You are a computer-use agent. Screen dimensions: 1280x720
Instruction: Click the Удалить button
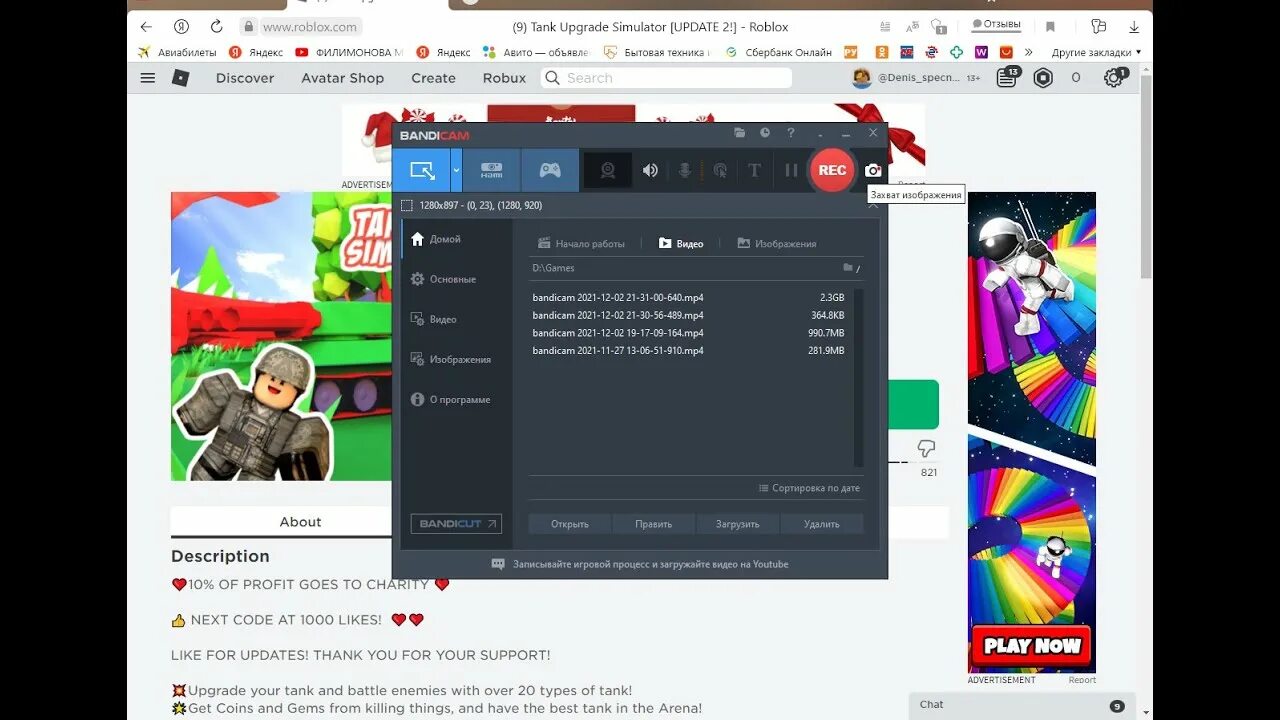[x=822, y=524]
